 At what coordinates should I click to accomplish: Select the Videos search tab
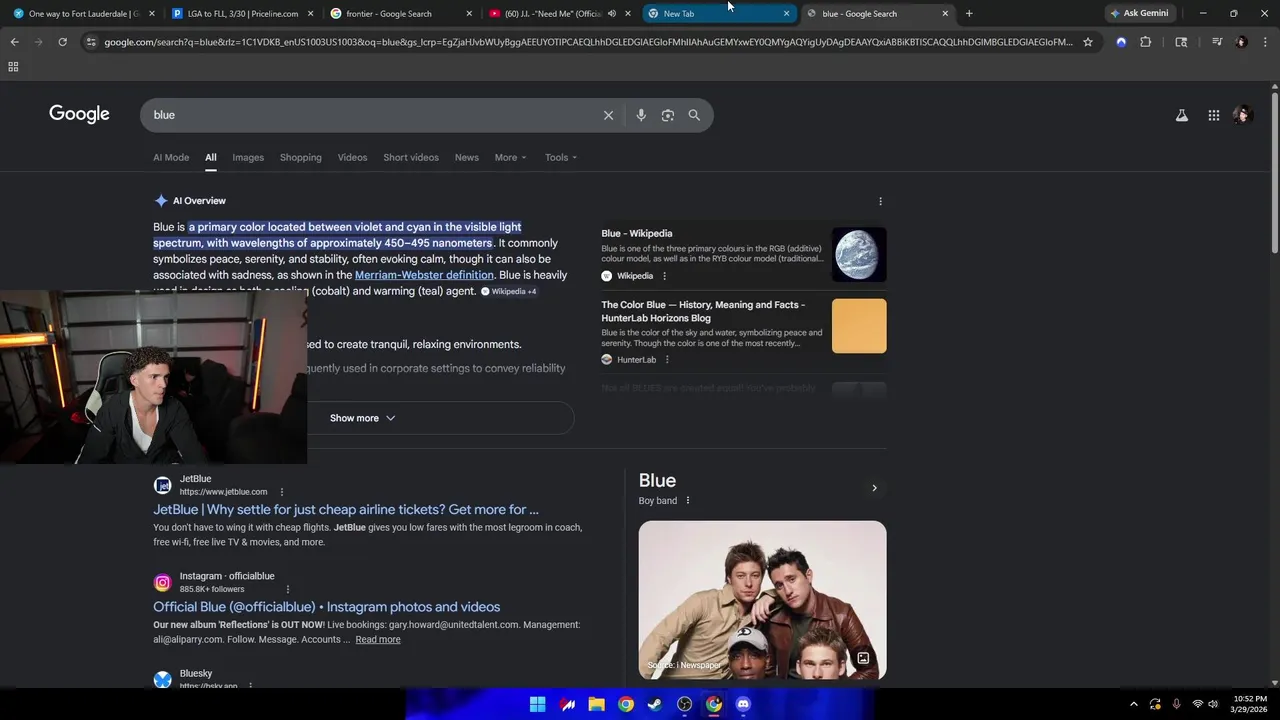pyautogui.click(x=352, y=157)
